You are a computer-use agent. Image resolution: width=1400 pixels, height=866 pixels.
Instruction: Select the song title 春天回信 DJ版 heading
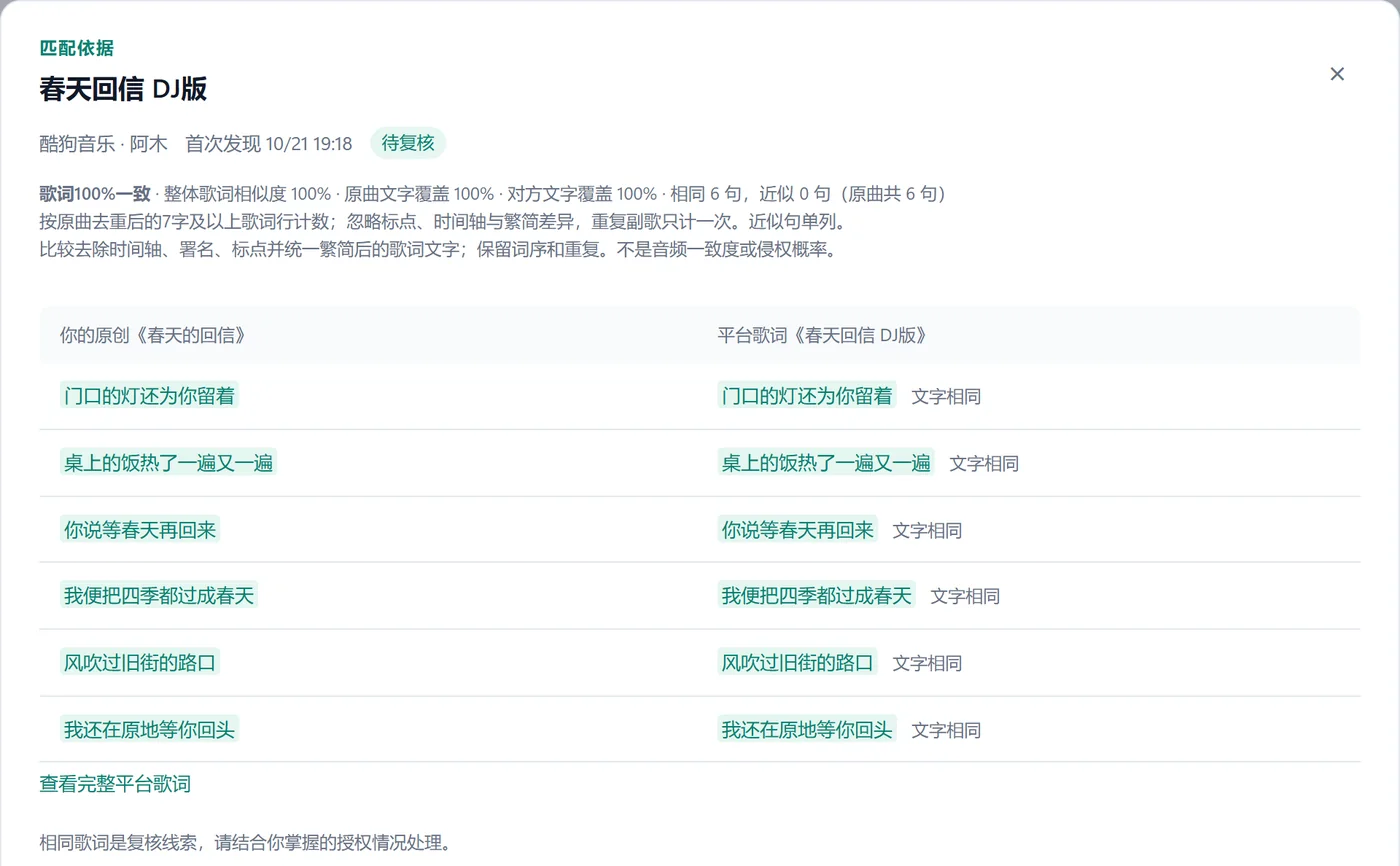(x=123, y=89)
